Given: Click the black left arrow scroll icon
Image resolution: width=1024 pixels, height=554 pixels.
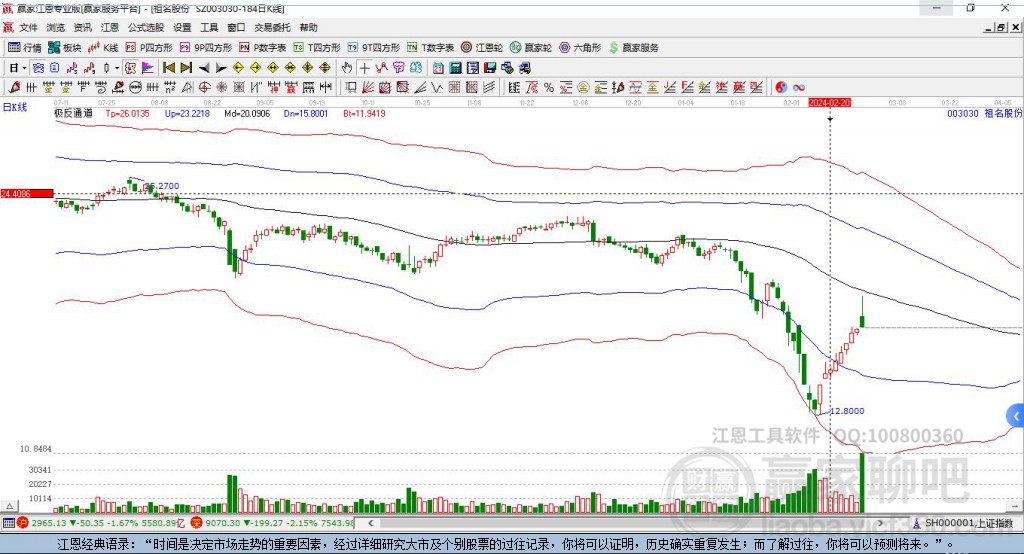Looking at the screenshot, I should [x=204, y=68].
